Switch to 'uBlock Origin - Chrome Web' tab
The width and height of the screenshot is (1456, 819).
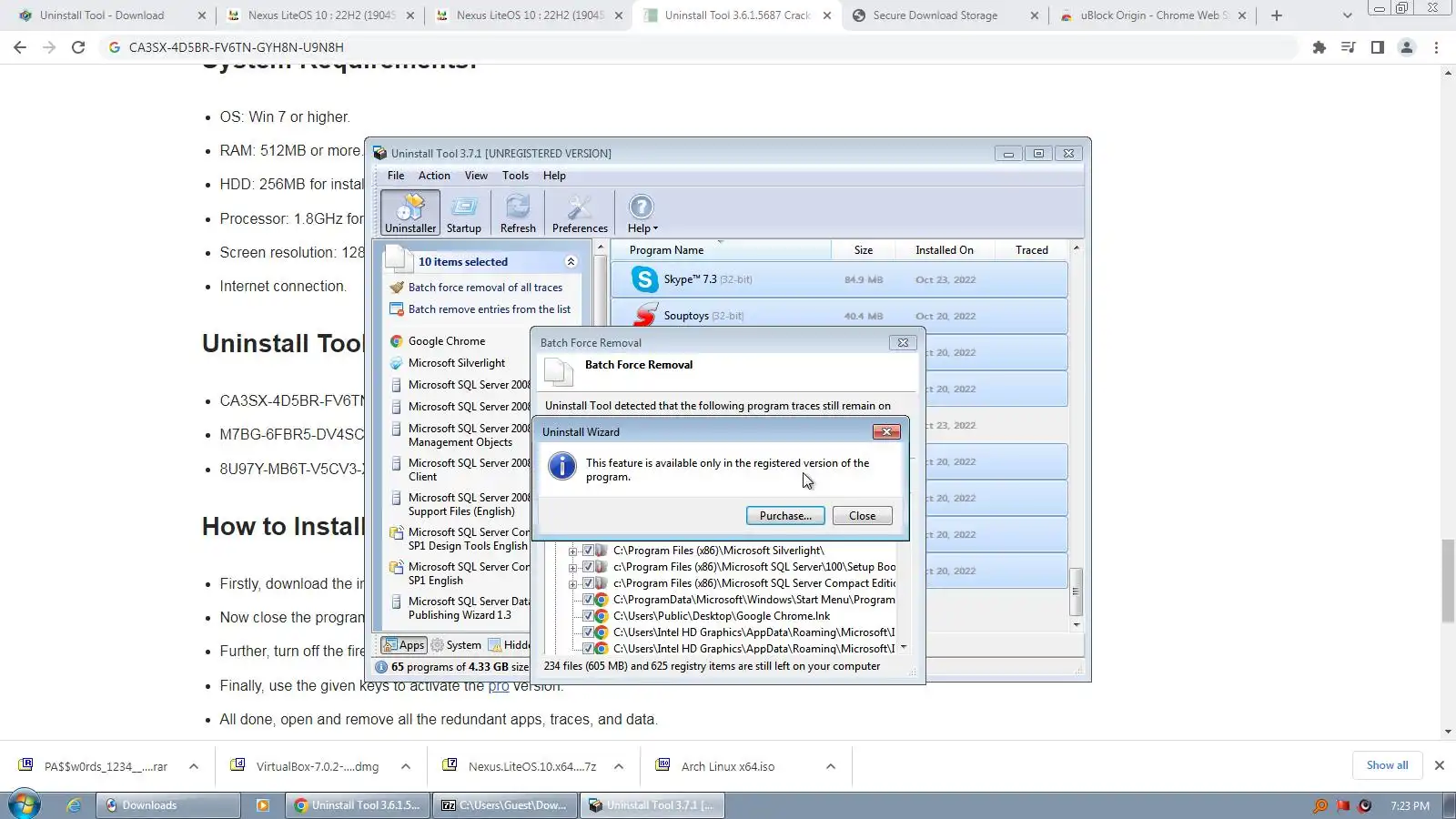coord(1153,15)
